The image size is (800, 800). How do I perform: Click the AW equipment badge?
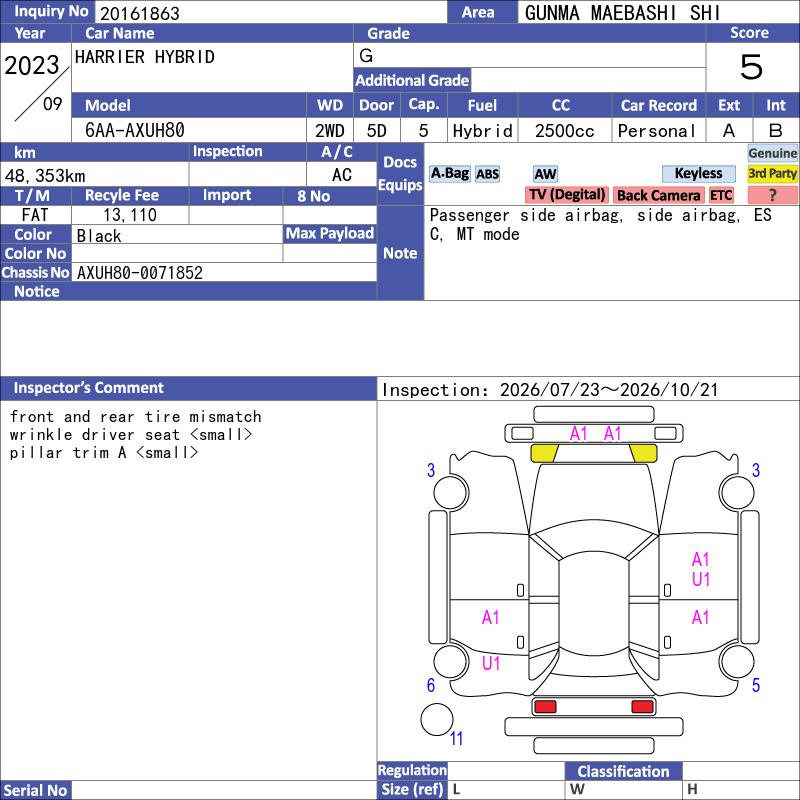pyautogui.click(x=545, y=174)
